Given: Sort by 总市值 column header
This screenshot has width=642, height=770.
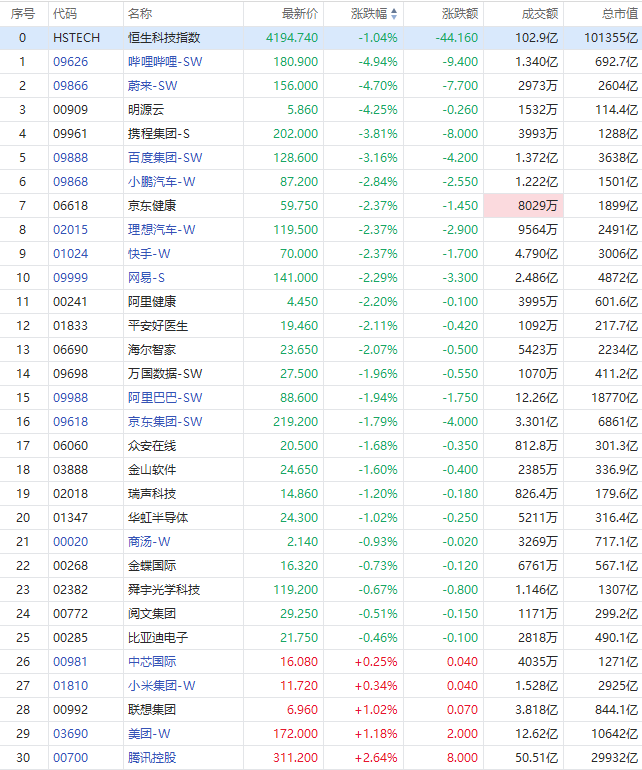Looking at the screenshot, I should coord(620,14).
